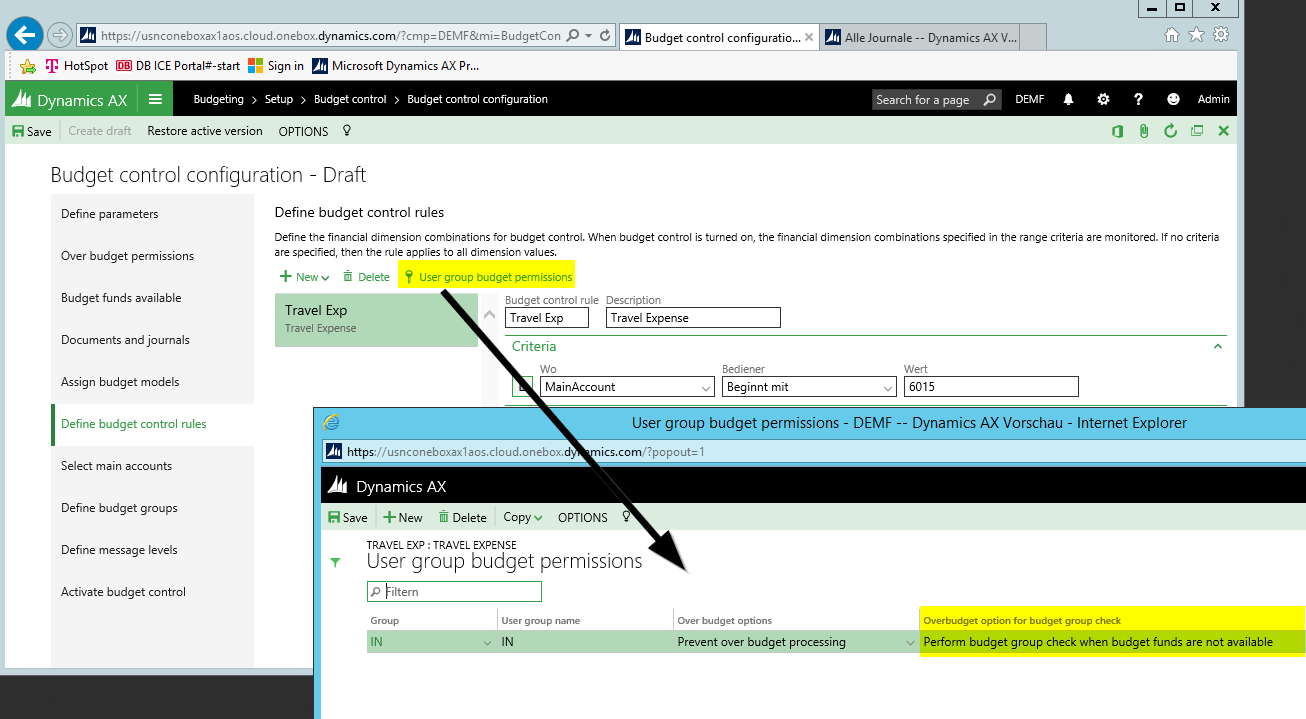1306x719 pixels.
Task: Open attachments with the paperclip icon
Action: coord(1144,131)
